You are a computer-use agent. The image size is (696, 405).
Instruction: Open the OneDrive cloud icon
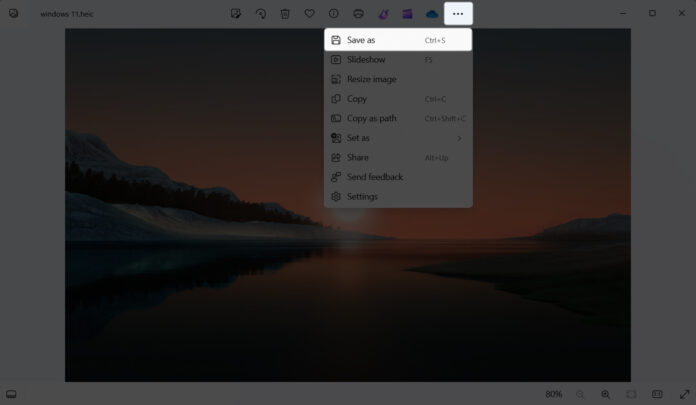point(432,14)
